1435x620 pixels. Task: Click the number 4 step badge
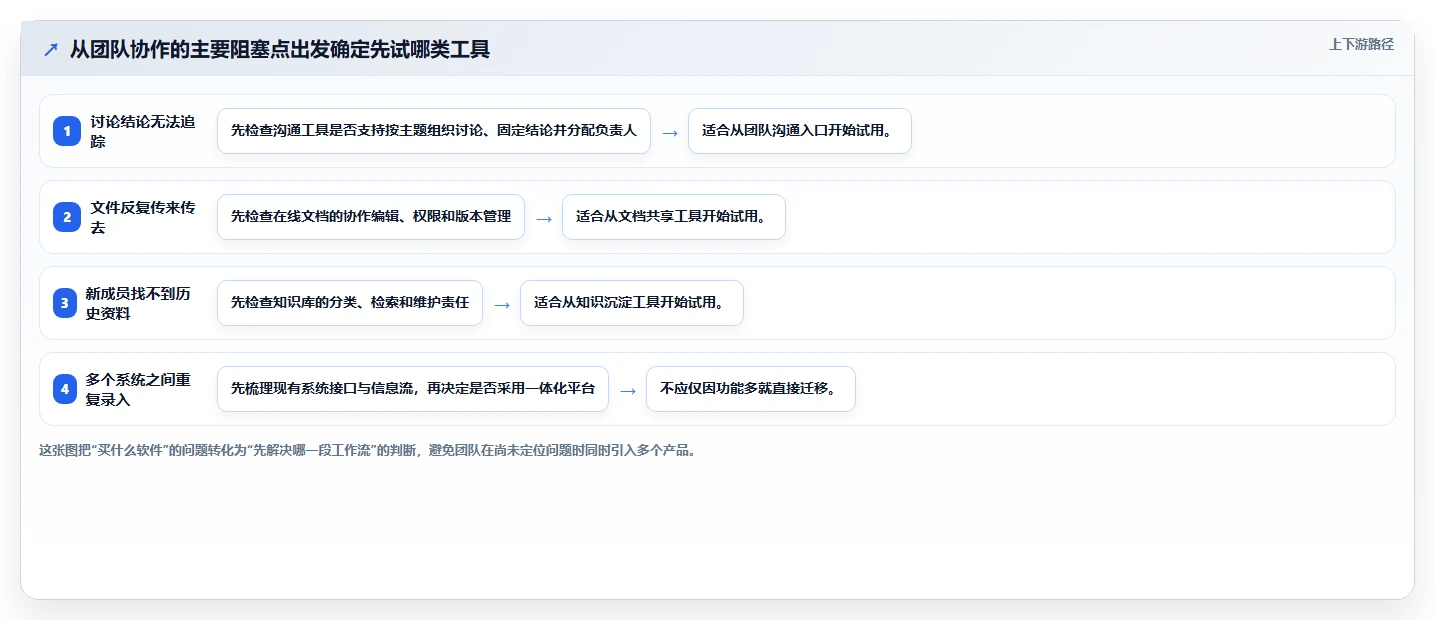pyautogui.click(x=65, y=389)
